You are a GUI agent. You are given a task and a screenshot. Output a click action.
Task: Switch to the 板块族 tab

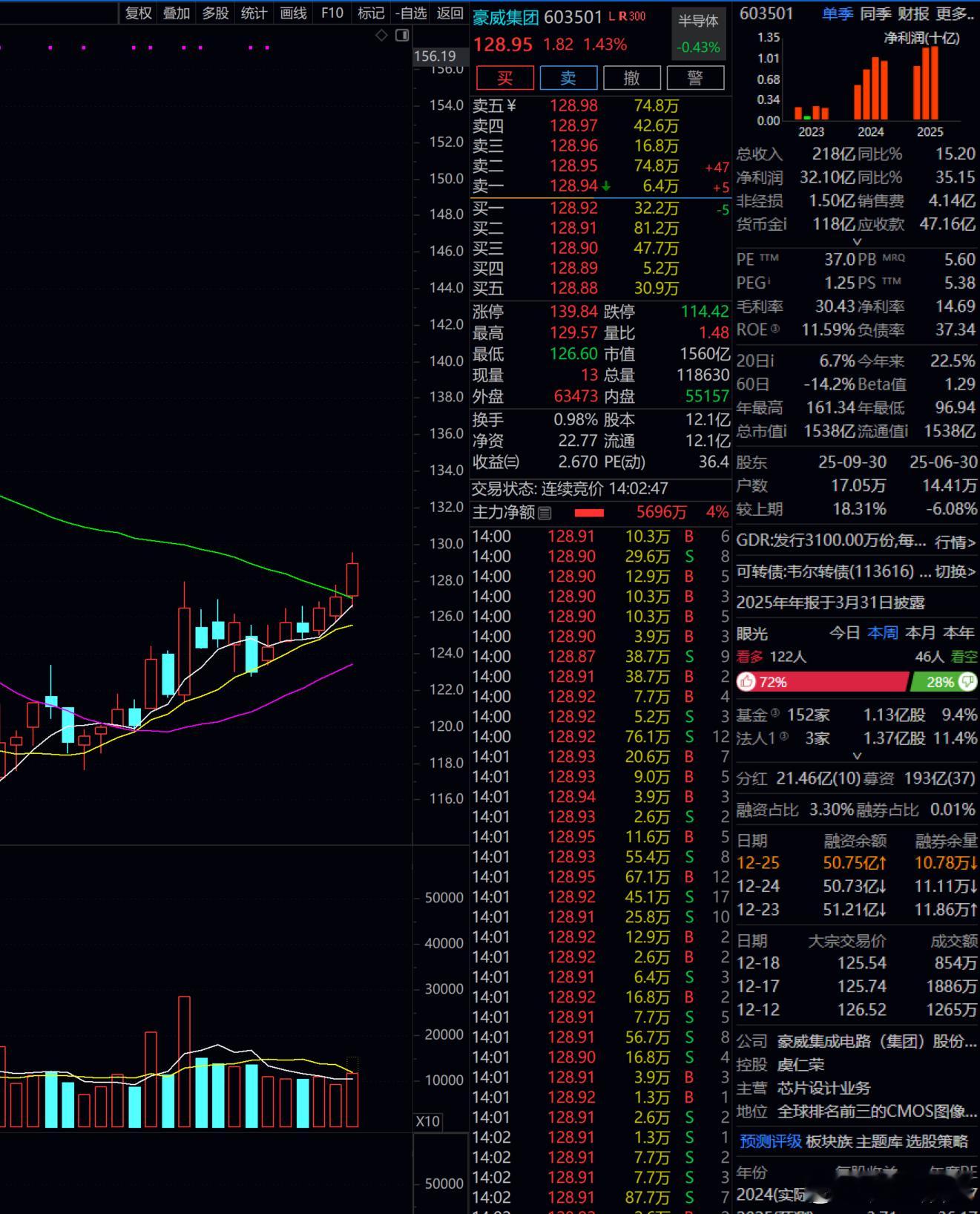(829, 1141)
